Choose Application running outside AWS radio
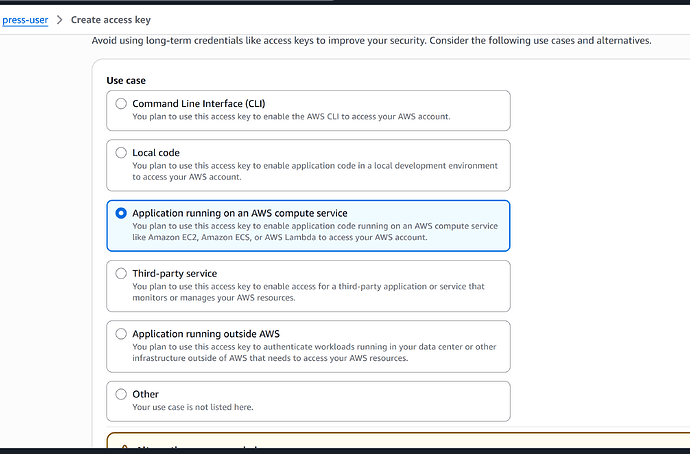Viewport: 690px width, 454px height. click(x=121, y=333)
